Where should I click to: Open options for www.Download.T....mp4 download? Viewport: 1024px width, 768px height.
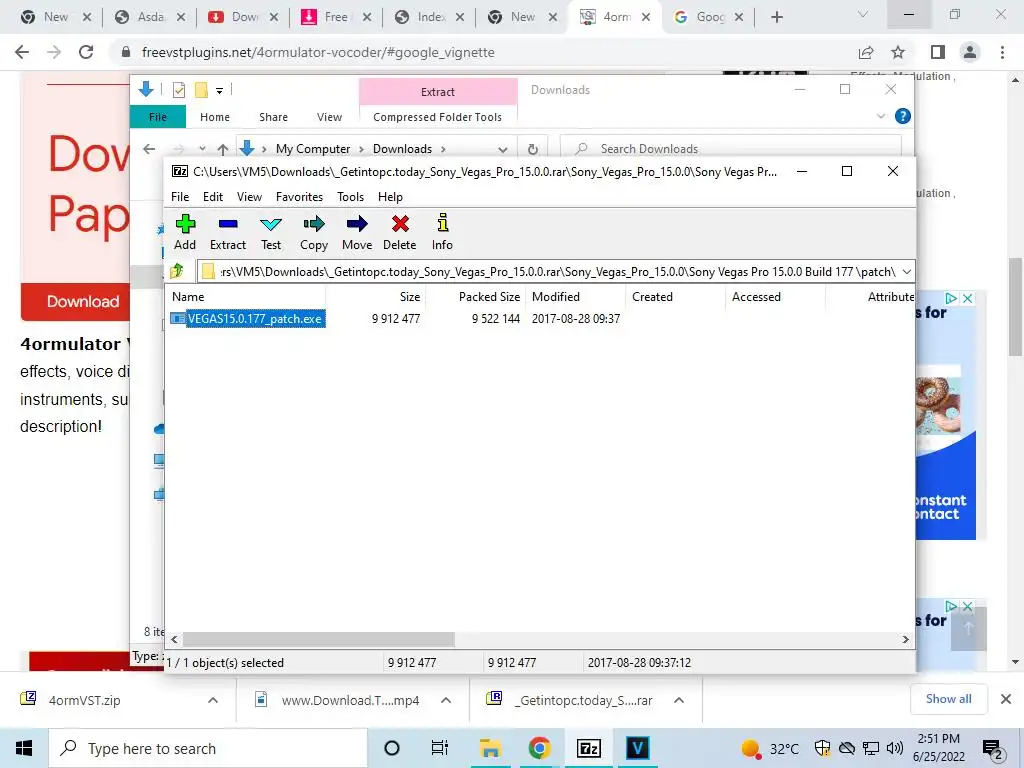pos(446,700)
